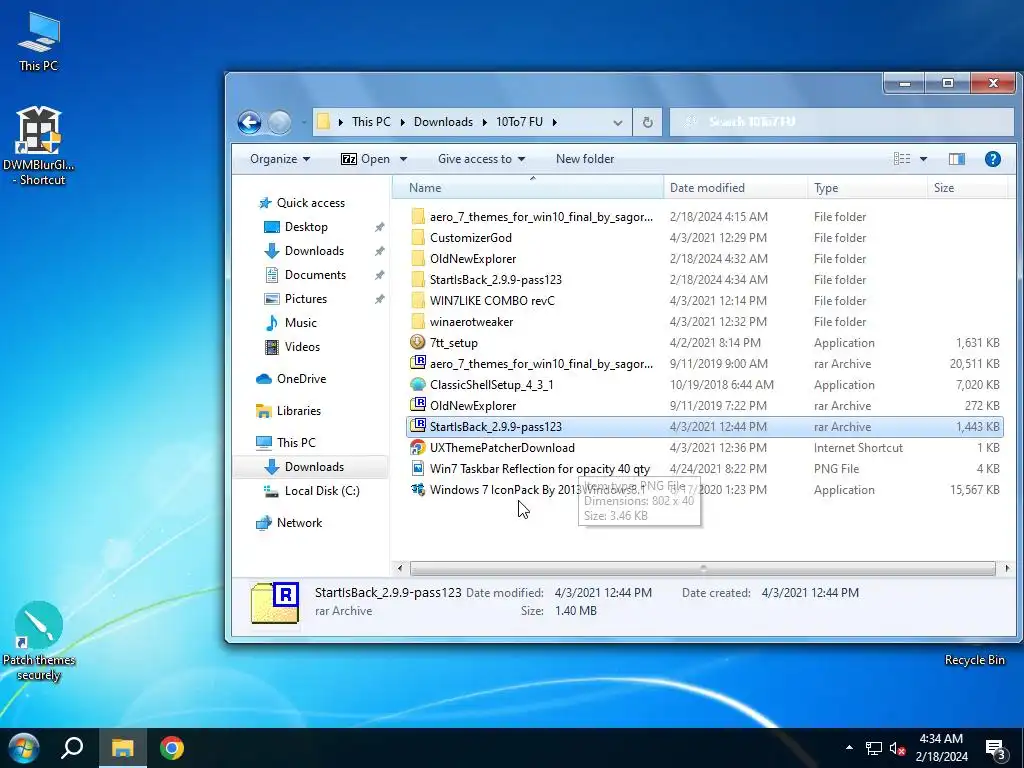Image resolution: width=1024 pixels, height=768 pixels.
Task: Toggle the preview pane icon
Action: [x=957, y=159]
